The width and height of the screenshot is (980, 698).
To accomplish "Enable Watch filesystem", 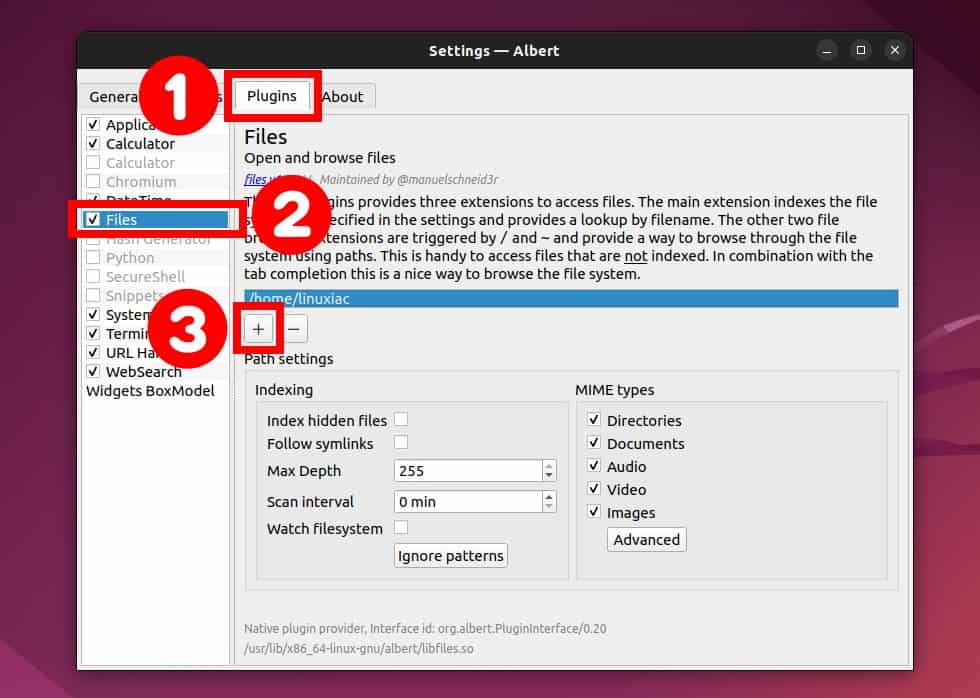I will coord(401,528).
